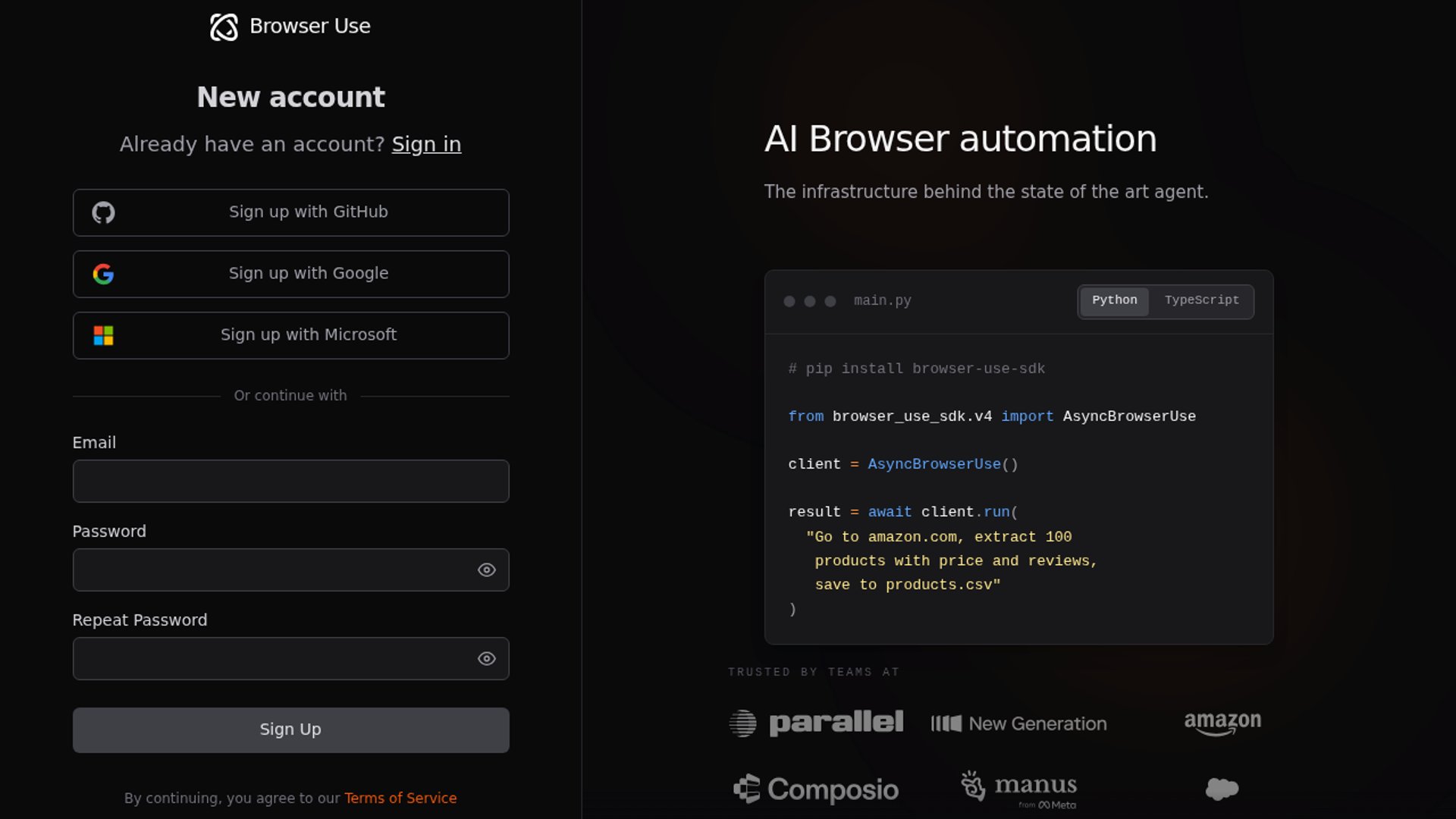The width and height of the screenshot is (1456, 819).
Task: Sign up with GitHub
Action: point(290,212)
